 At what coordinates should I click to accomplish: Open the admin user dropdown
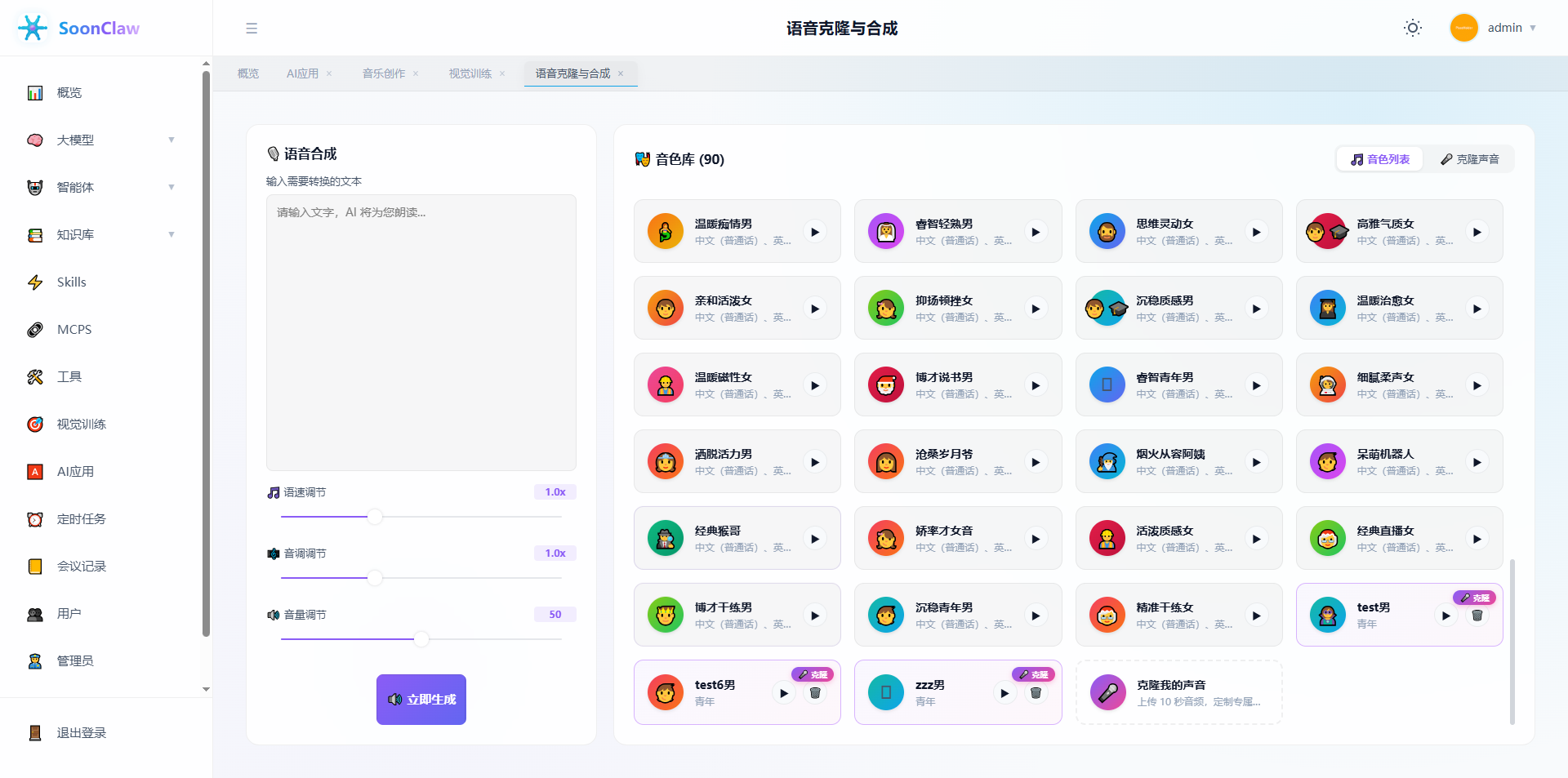pos(1494,28)
